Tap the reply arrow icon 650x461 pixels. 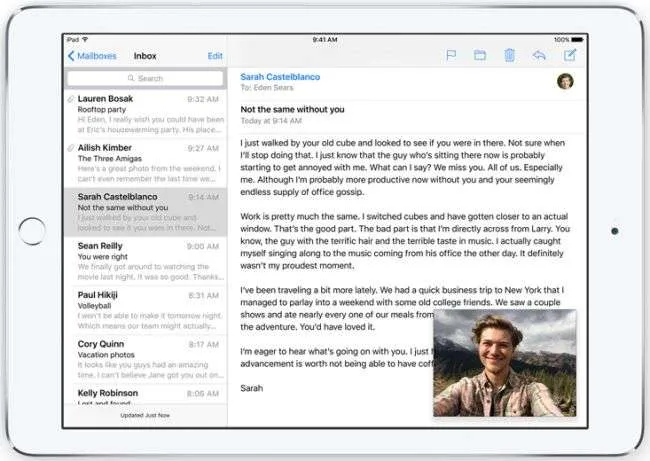(x=539, y=55)
